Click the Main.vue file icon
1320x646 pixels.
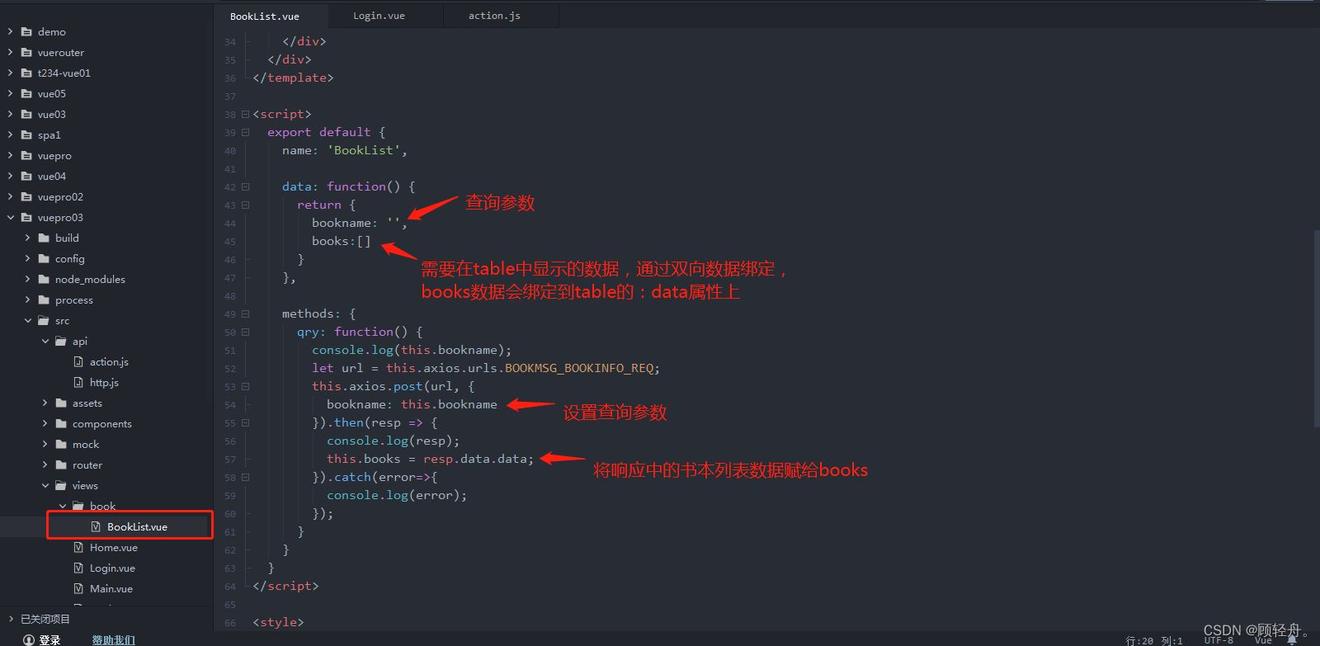(80, 589)
